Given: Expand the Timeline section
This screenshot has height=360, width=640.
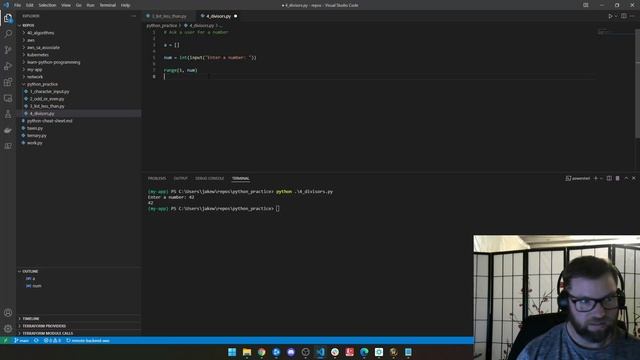Looking at the screenshot, I should [31, 319].
